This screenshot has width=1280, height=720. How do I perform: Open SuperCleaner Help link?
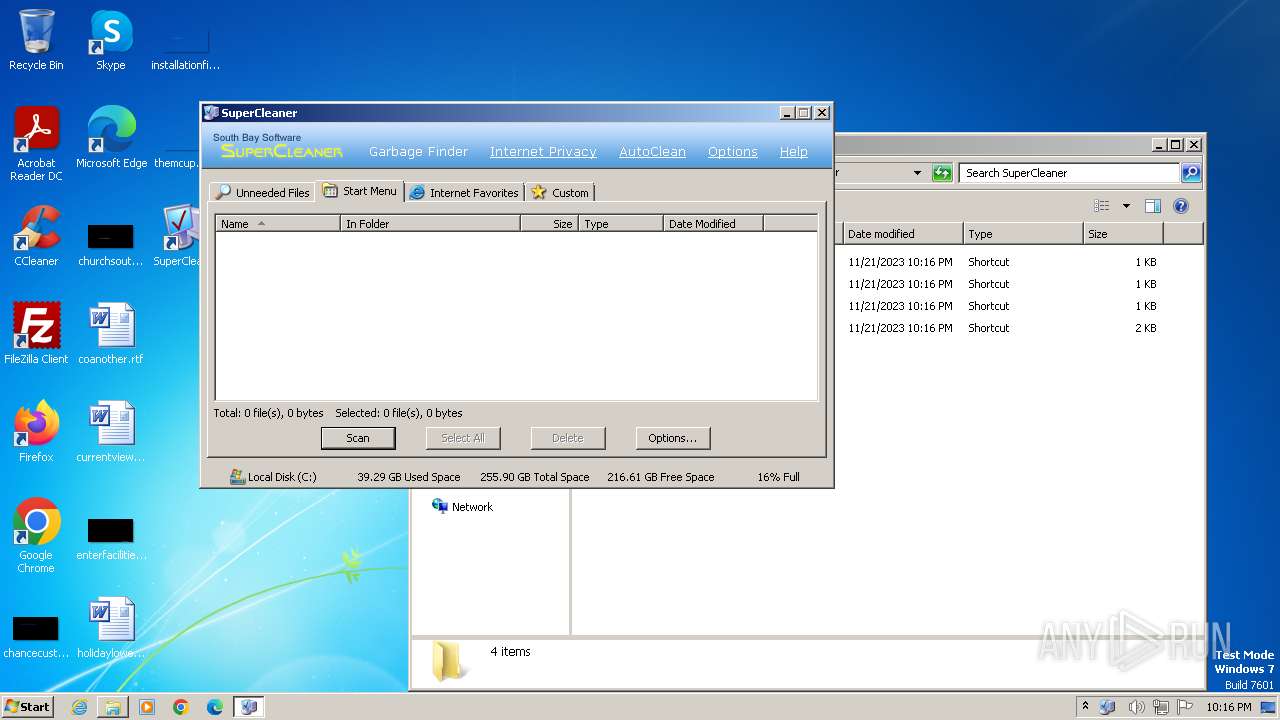coord(793,152)
